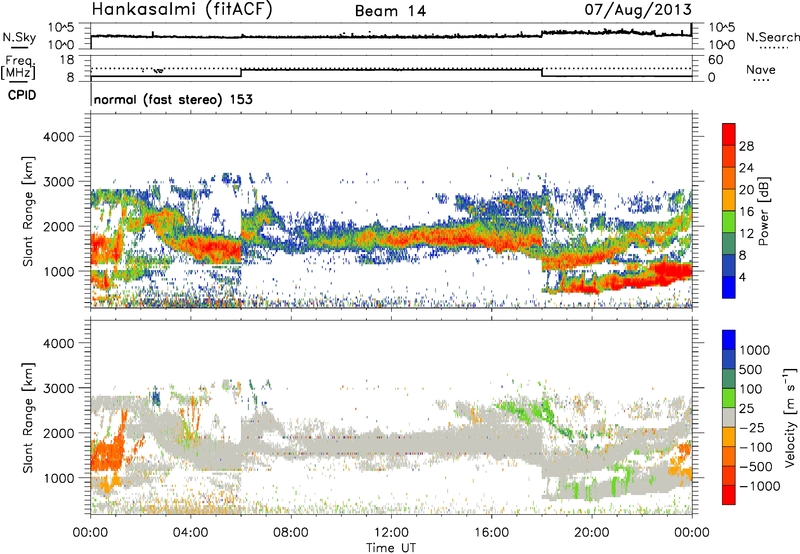
Task: Click the Velocity [m s-1] colorbar title
Action: (x=790, y=417)
